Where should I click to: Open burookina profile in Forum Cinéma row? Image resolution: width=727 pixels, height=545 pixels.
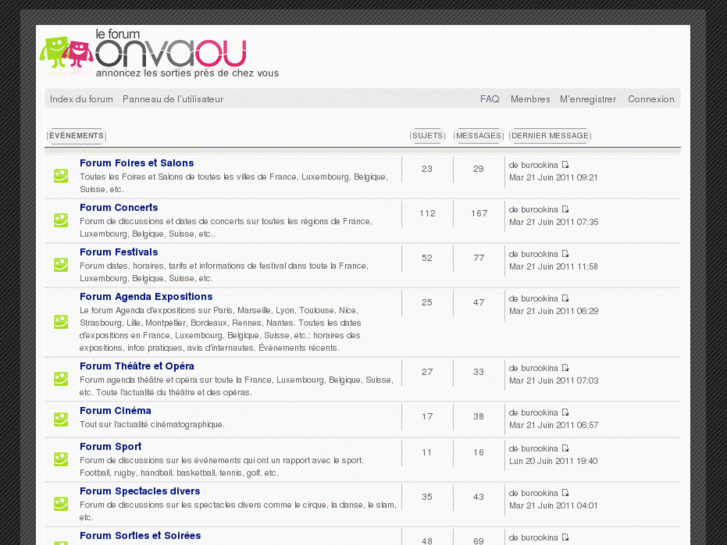coord(540,413)
